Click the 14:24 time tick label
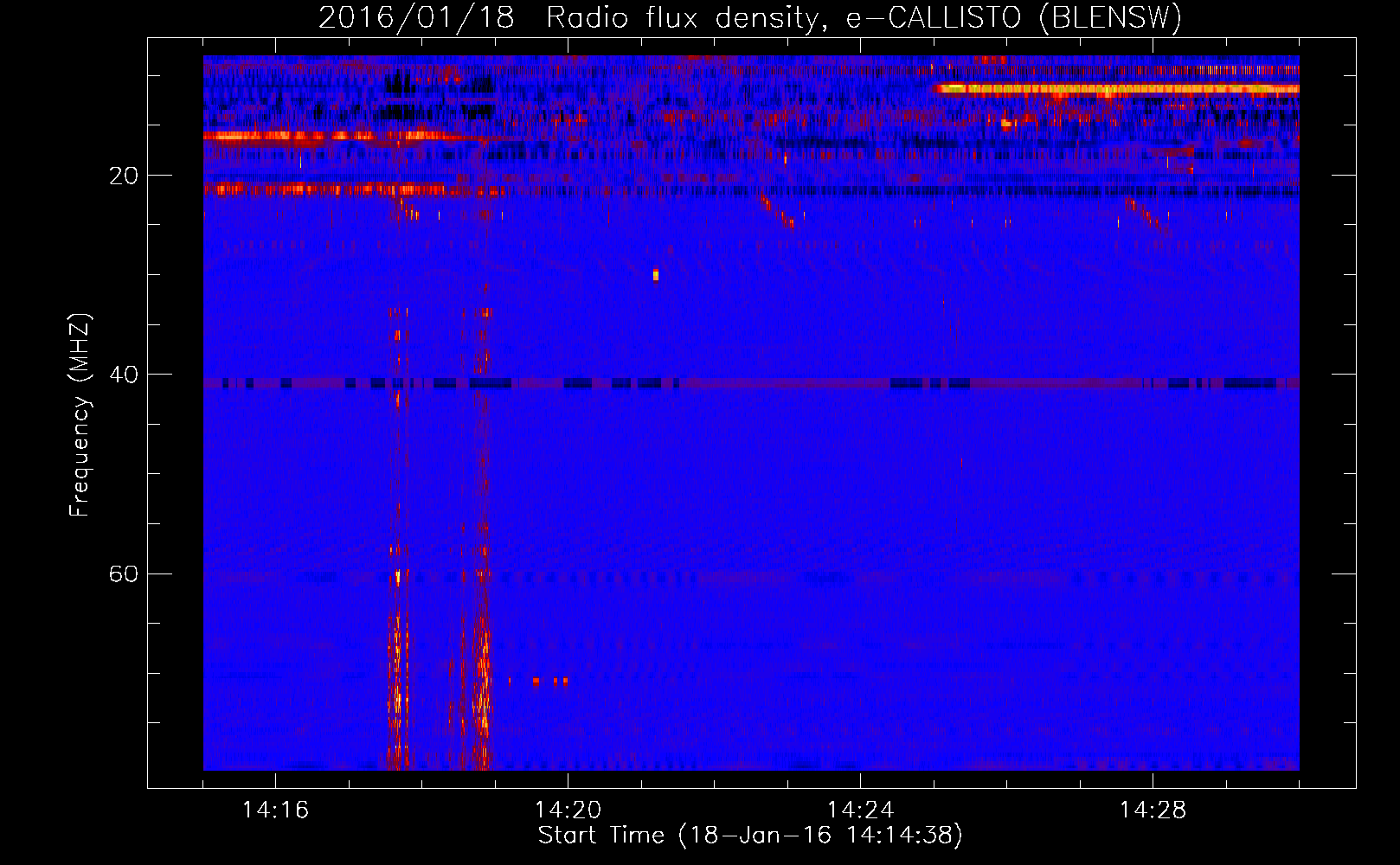This screenshot has height=865, width=1400. [x=860, y=811]
